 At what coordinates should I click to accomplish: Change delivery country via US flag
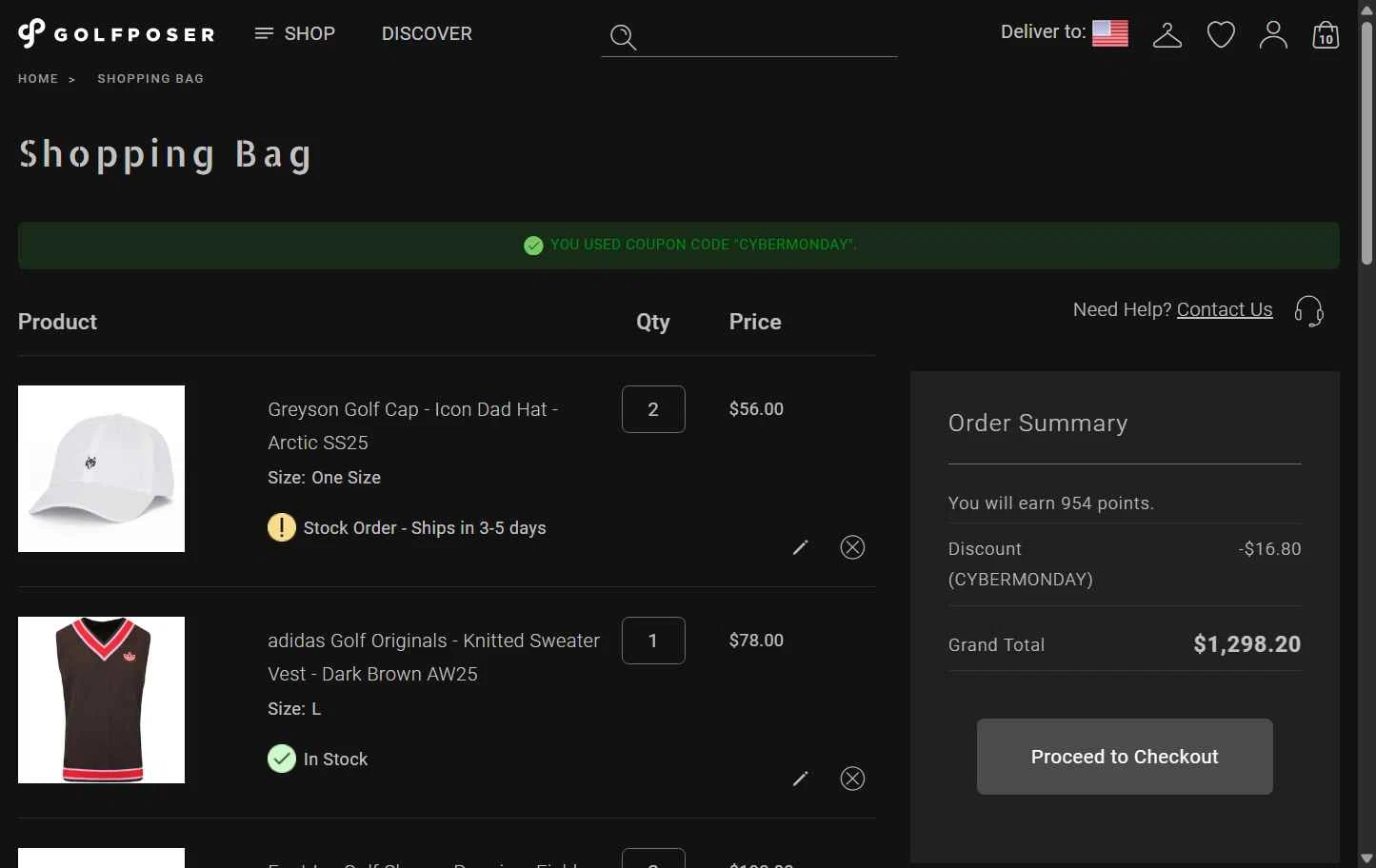point(1110,33)
